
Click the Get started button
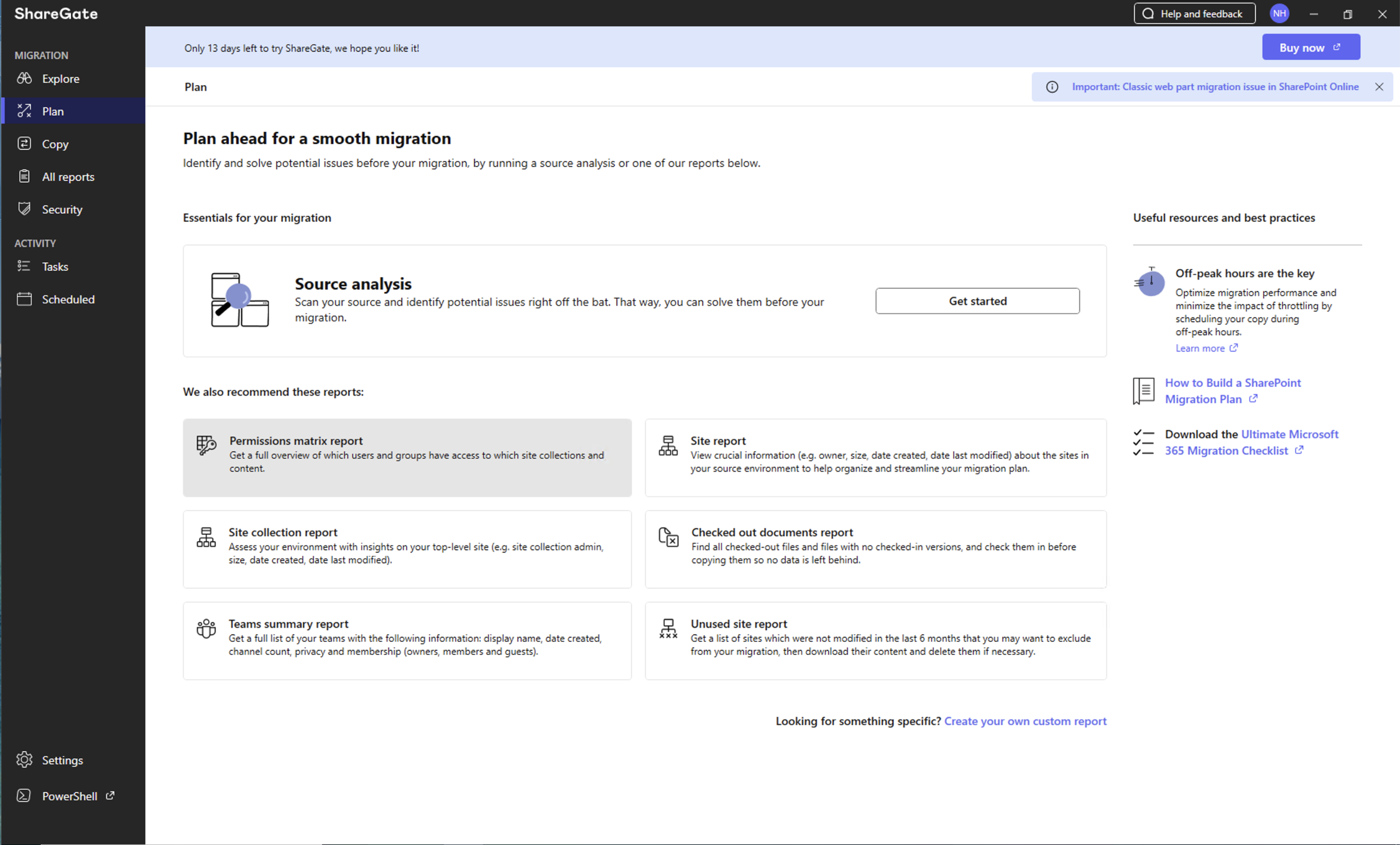(x=977, y=301)
